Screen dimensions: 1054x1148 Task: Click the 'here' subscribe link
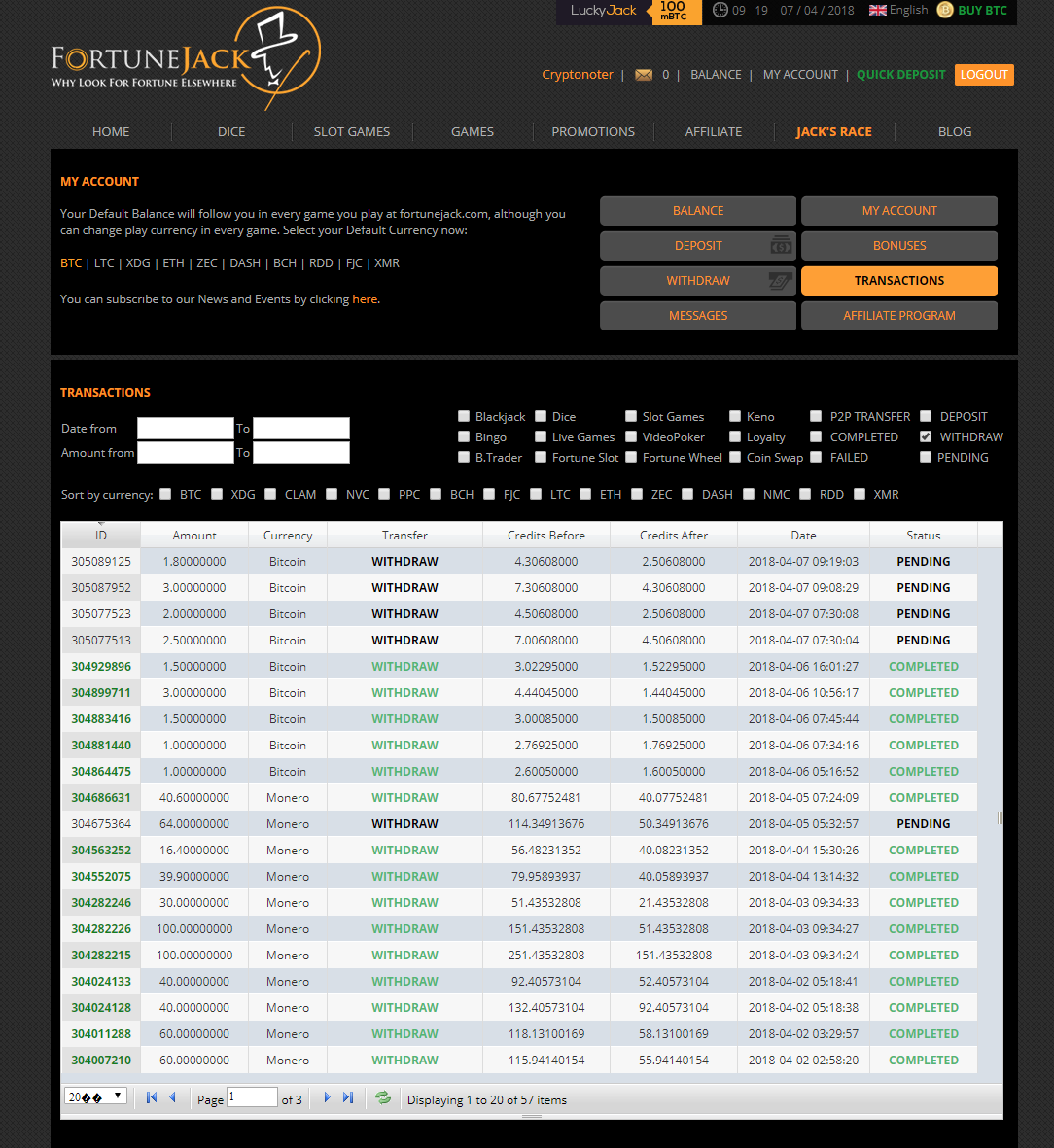(365, 298)
